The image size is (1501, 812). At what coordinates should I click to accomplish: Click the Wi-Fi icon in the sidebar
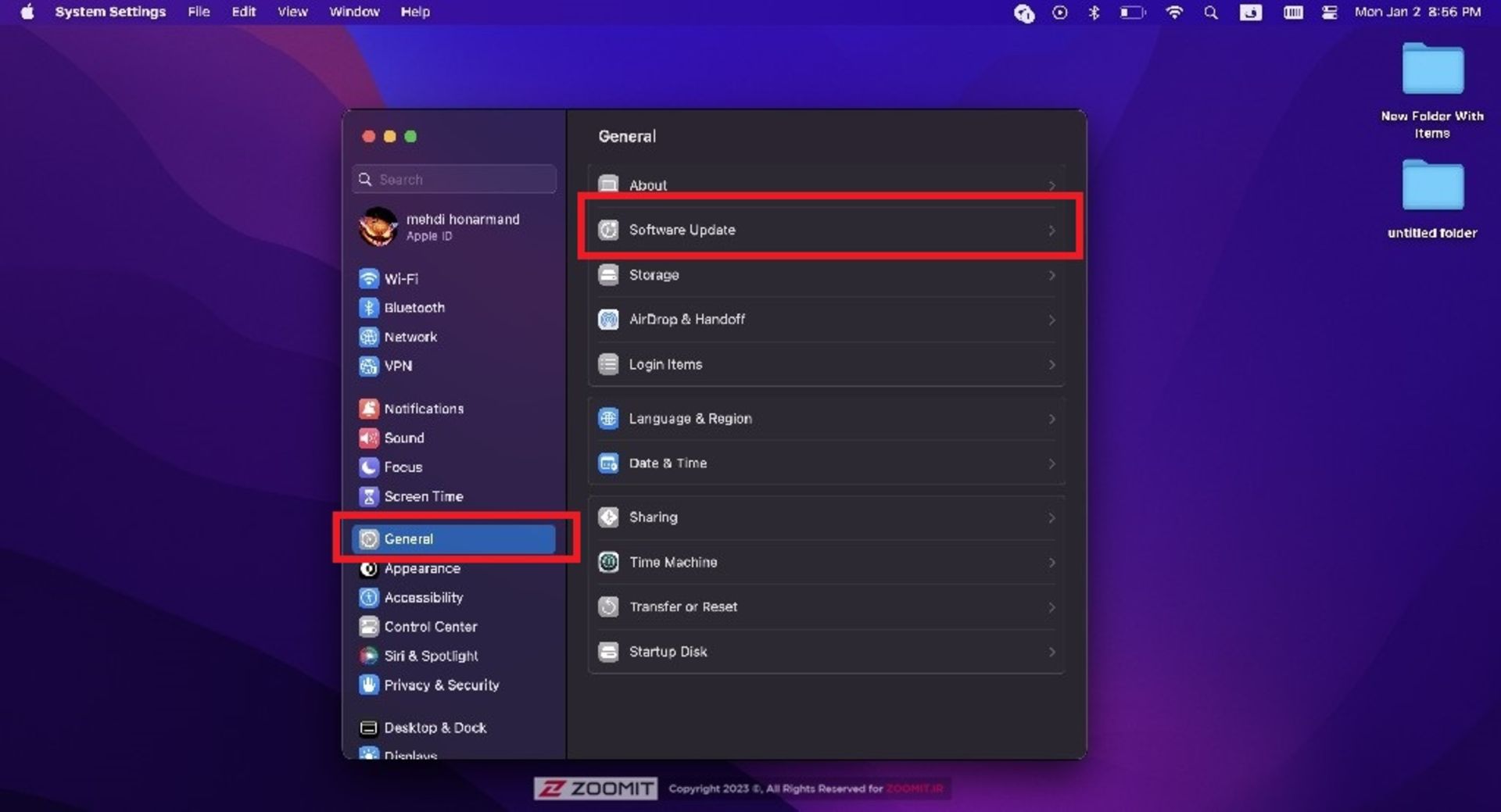point(368,278)
